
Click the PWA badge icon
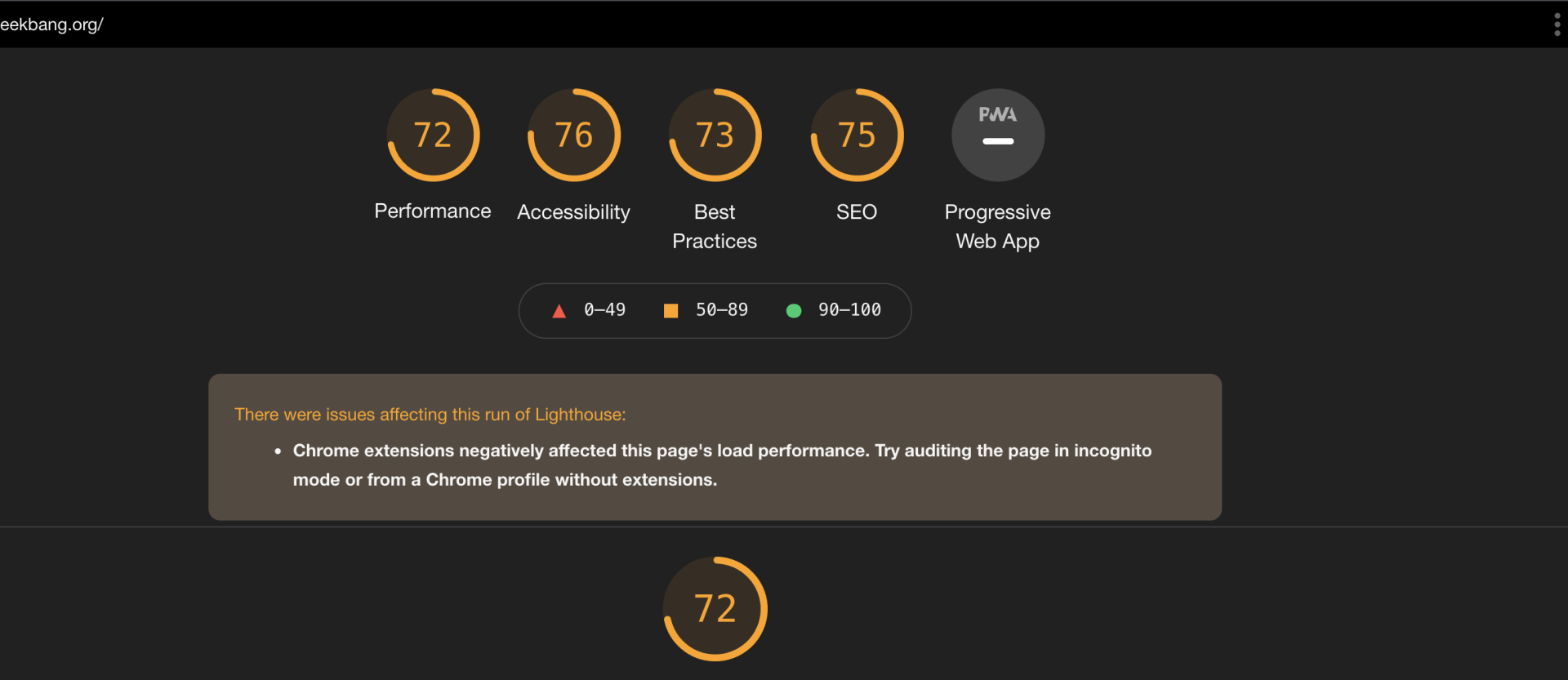[998, 135]
